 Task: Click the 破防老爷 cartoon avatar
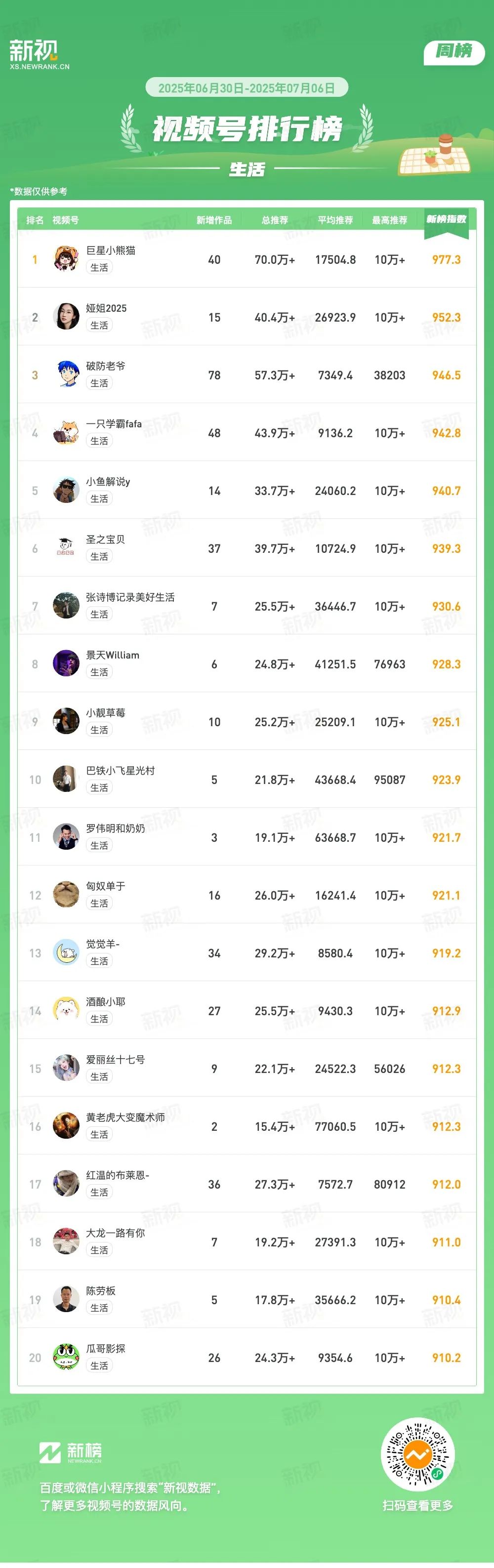tap(66, 375)
